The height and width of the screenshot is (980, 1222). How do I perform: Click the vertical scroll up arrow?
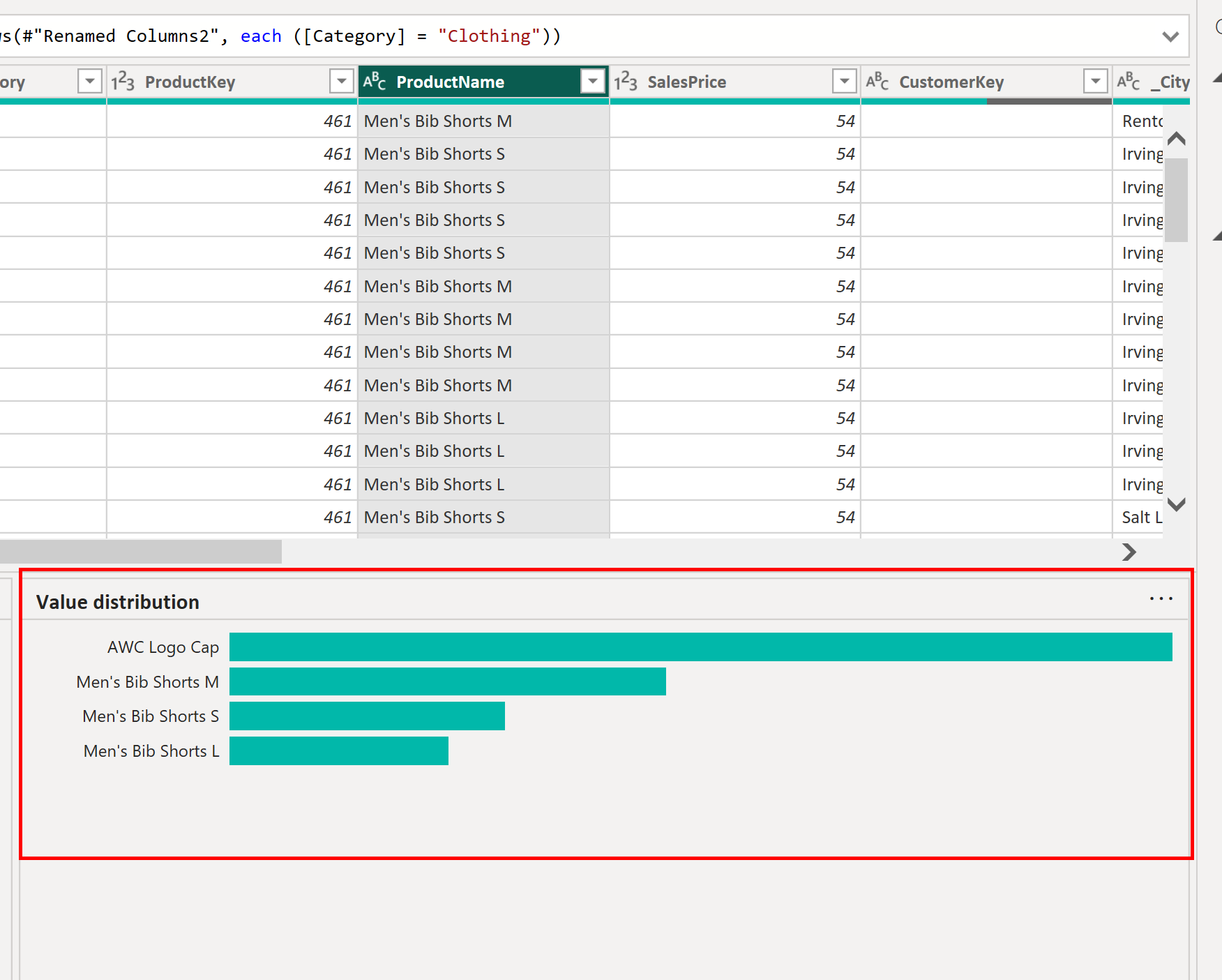(1177, 138)
